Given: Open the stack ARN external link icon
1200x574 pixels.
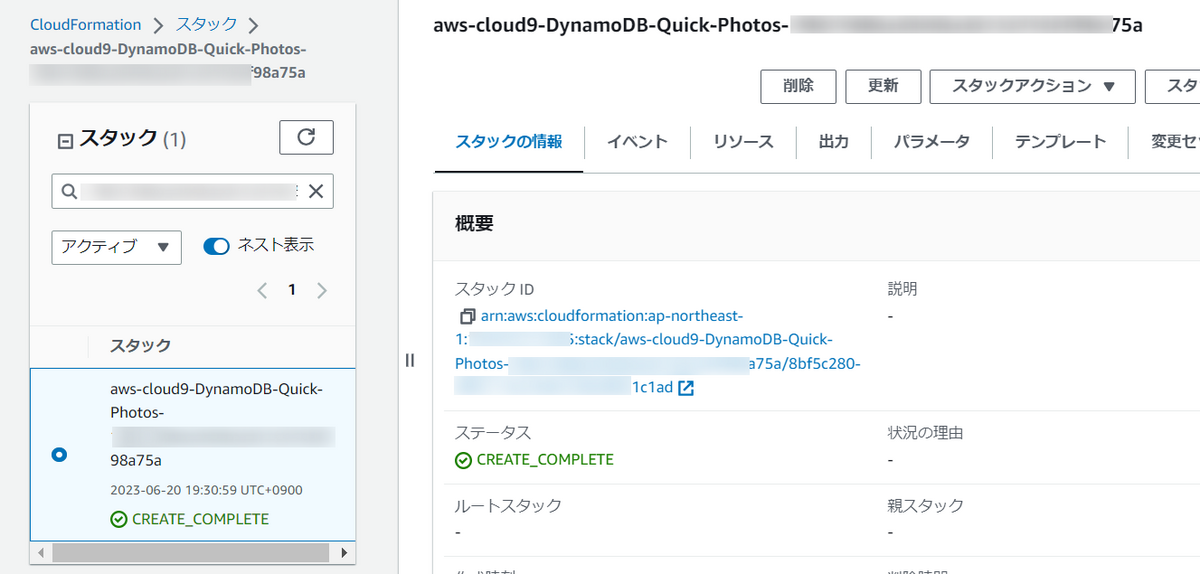Looking at the screenshot, I should 686,388.
